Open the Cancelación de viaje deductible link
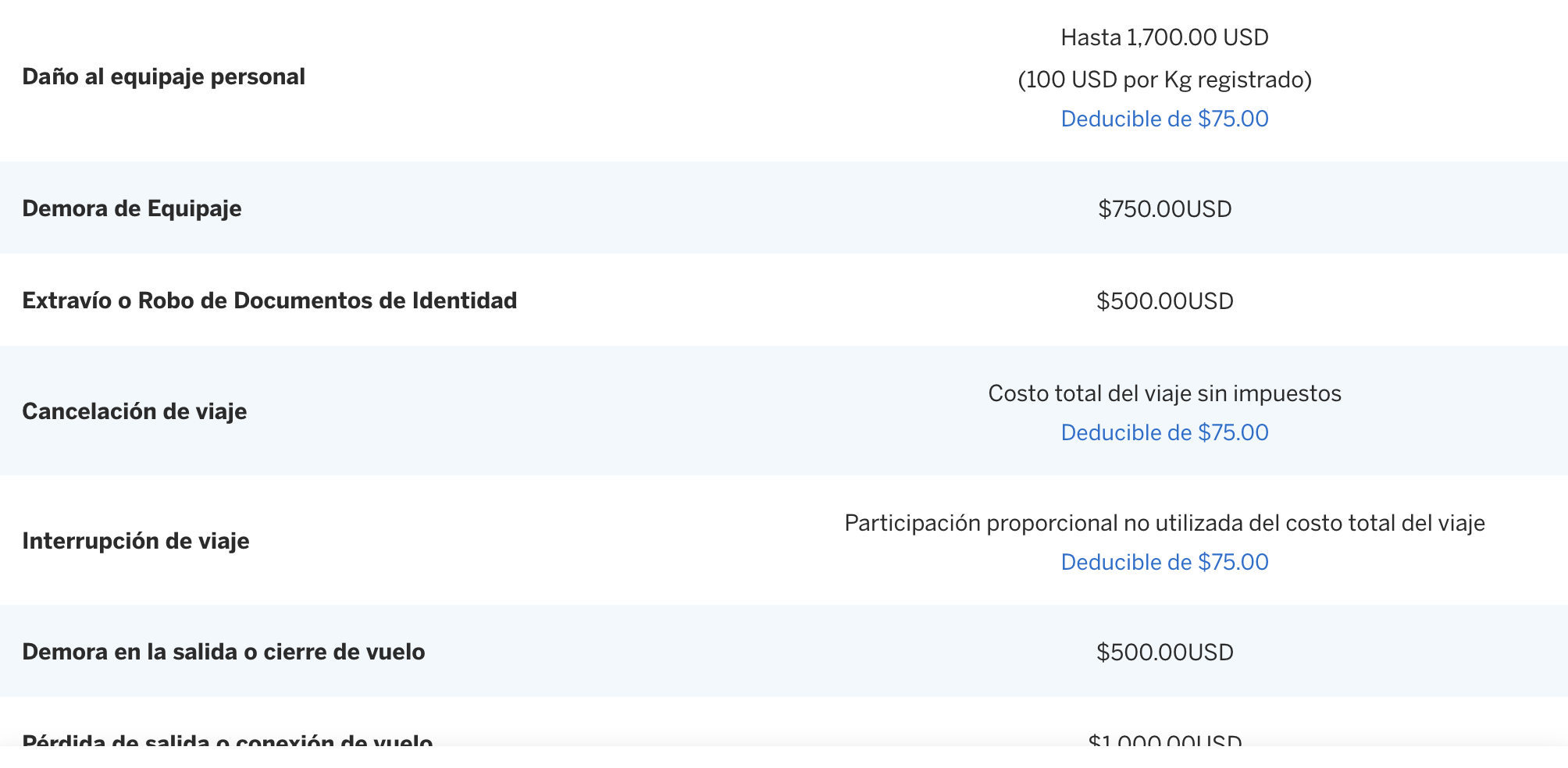 coord(1164,432)
